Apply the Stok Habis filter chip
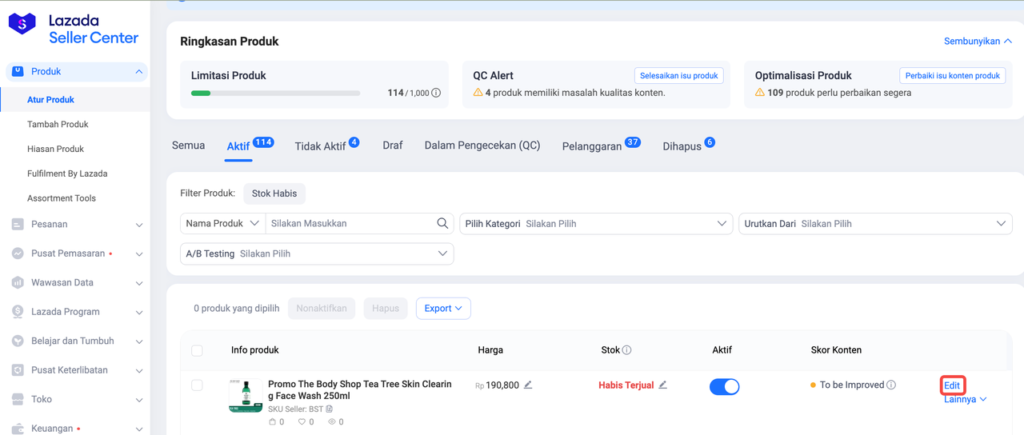This screenshot has width=1024, height=435. (x=274, y=193)
